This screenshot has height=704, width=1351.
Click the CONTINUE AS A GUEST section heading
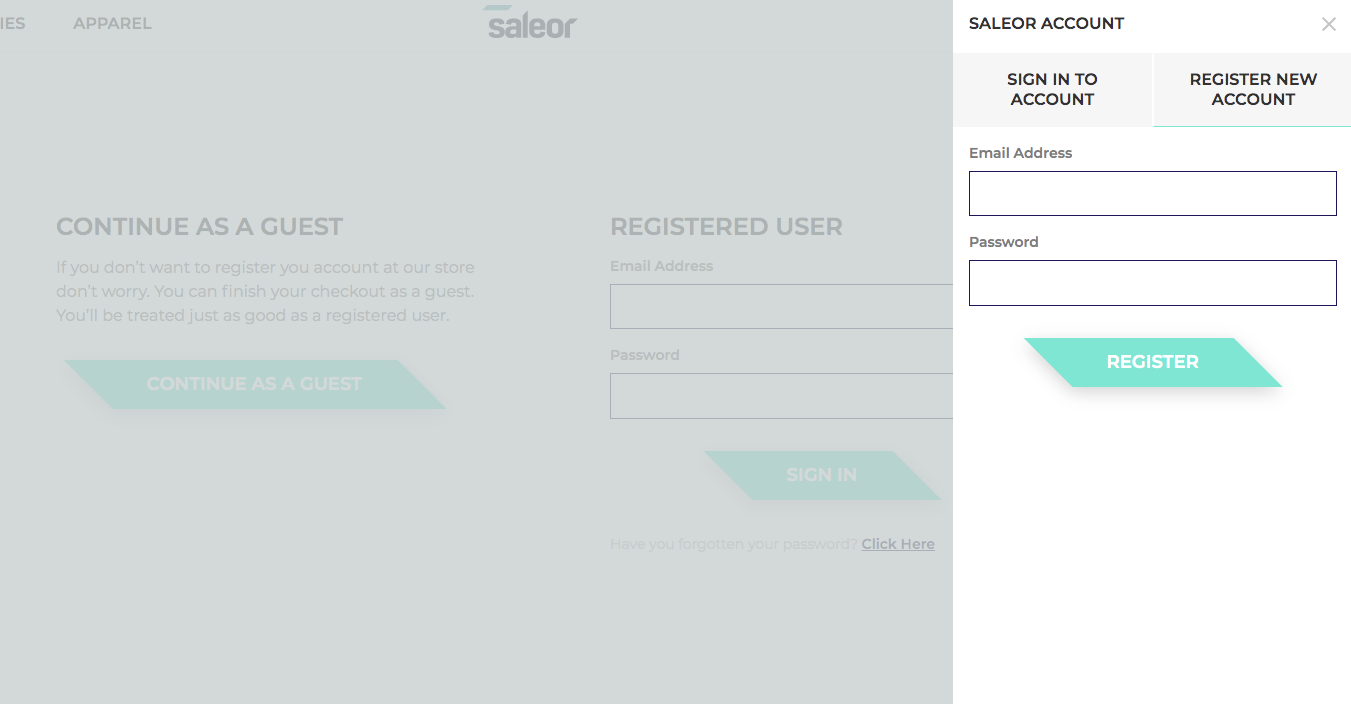pyautogui.click(x=198, y=227)
